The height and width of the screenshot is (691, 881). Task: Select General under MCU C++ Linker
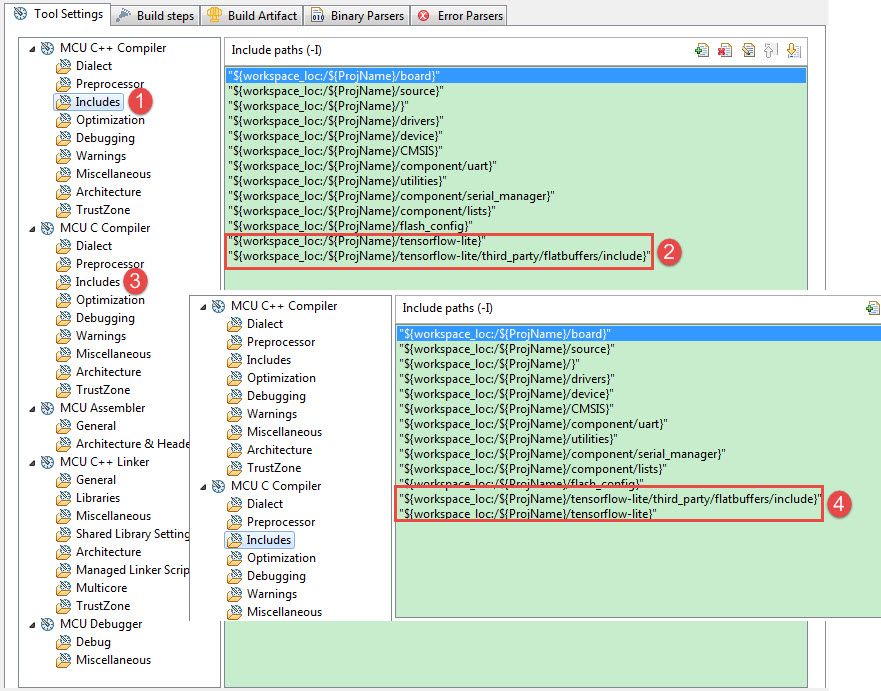click(87, 479)
